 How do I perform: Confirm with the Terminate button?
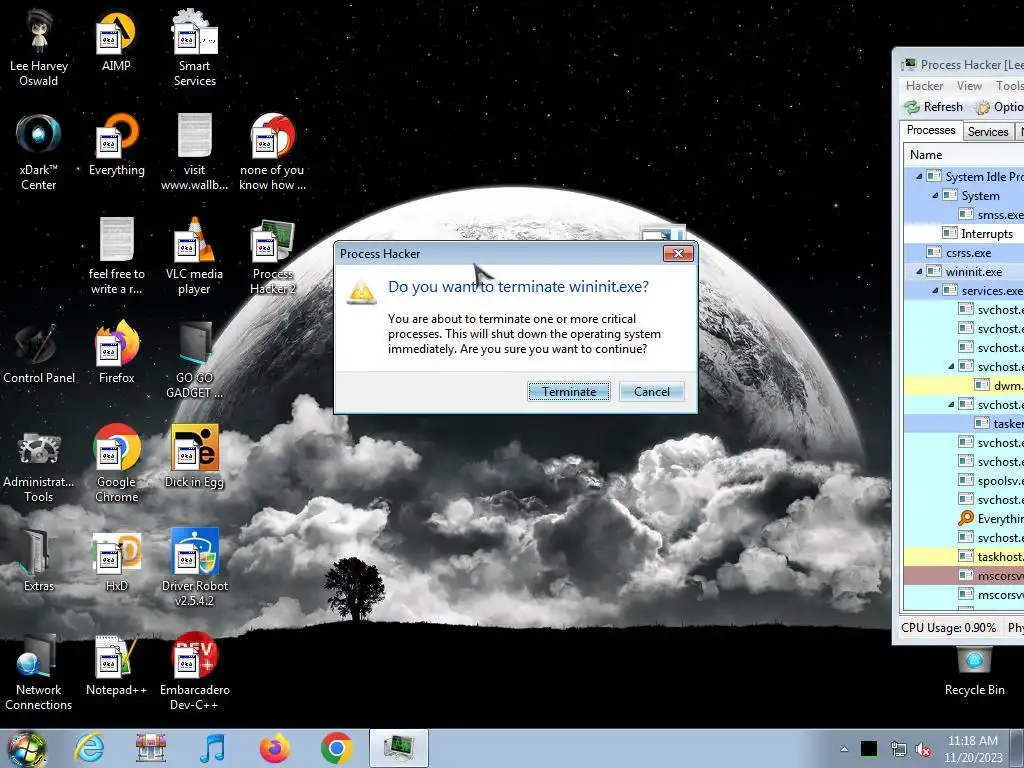click(569, 391)
